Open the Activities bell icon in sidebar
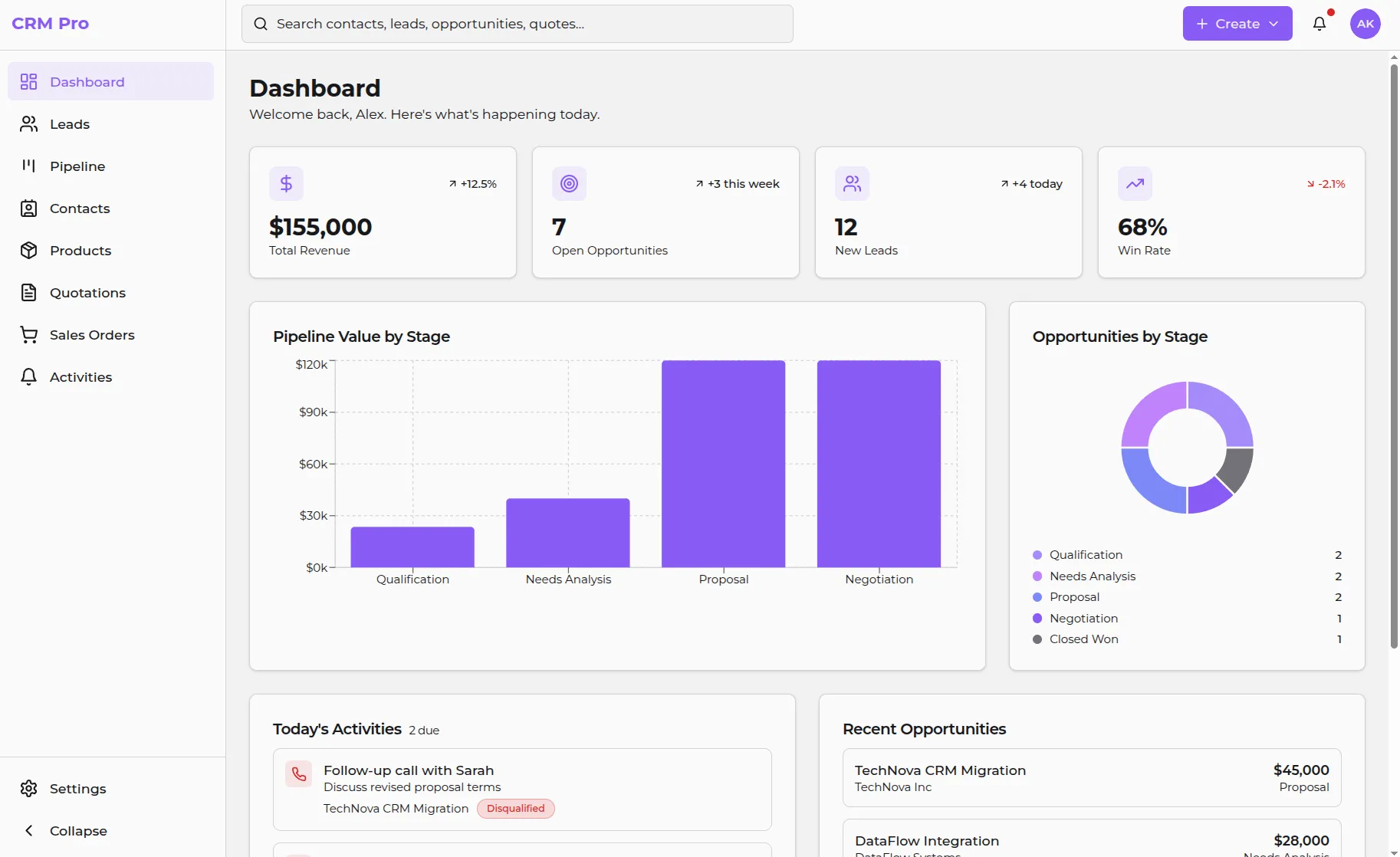Image resolution: width=1400 pixels, height=857 pixels. pos(29,376)
